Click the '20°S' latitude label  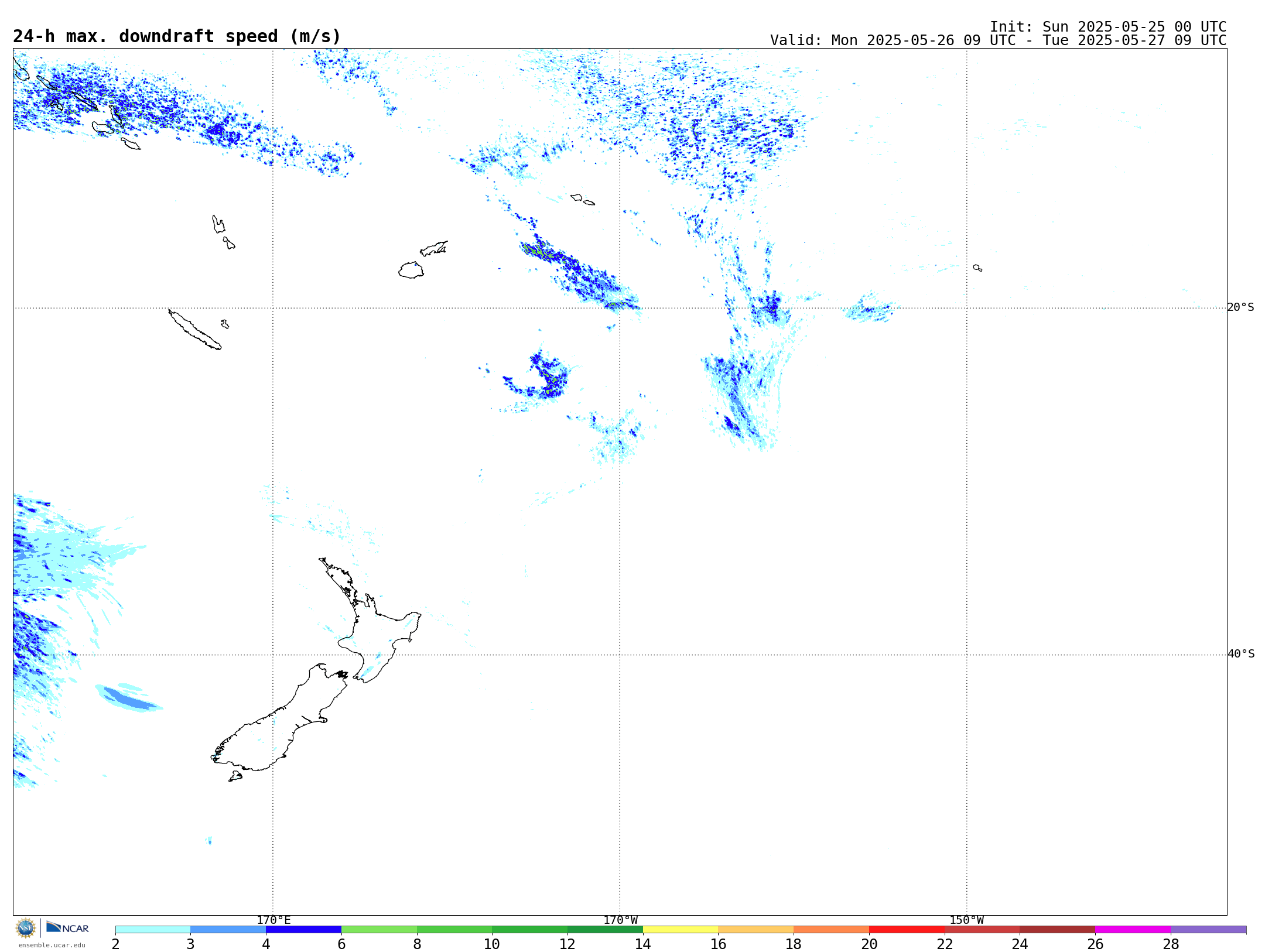(1241, 307)
